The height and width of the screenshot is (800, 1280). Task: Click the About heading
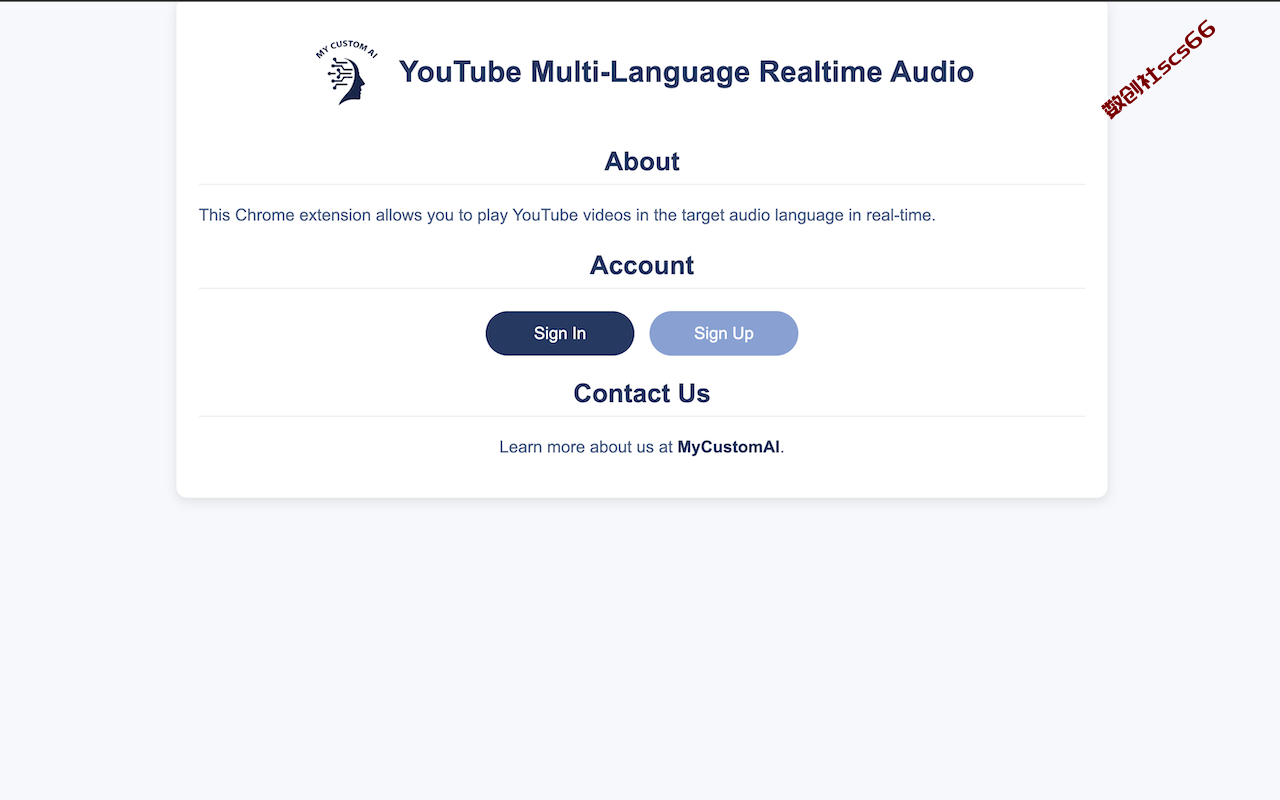[642, 161]
